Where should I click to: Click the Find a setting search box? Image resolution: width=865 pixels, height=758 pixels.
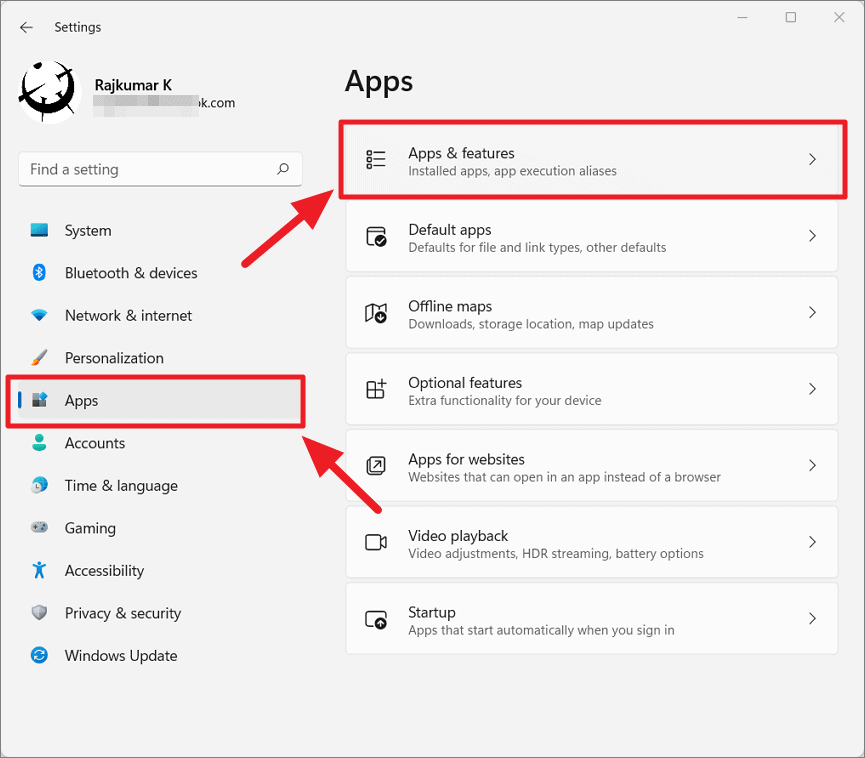tap(160, 169)
